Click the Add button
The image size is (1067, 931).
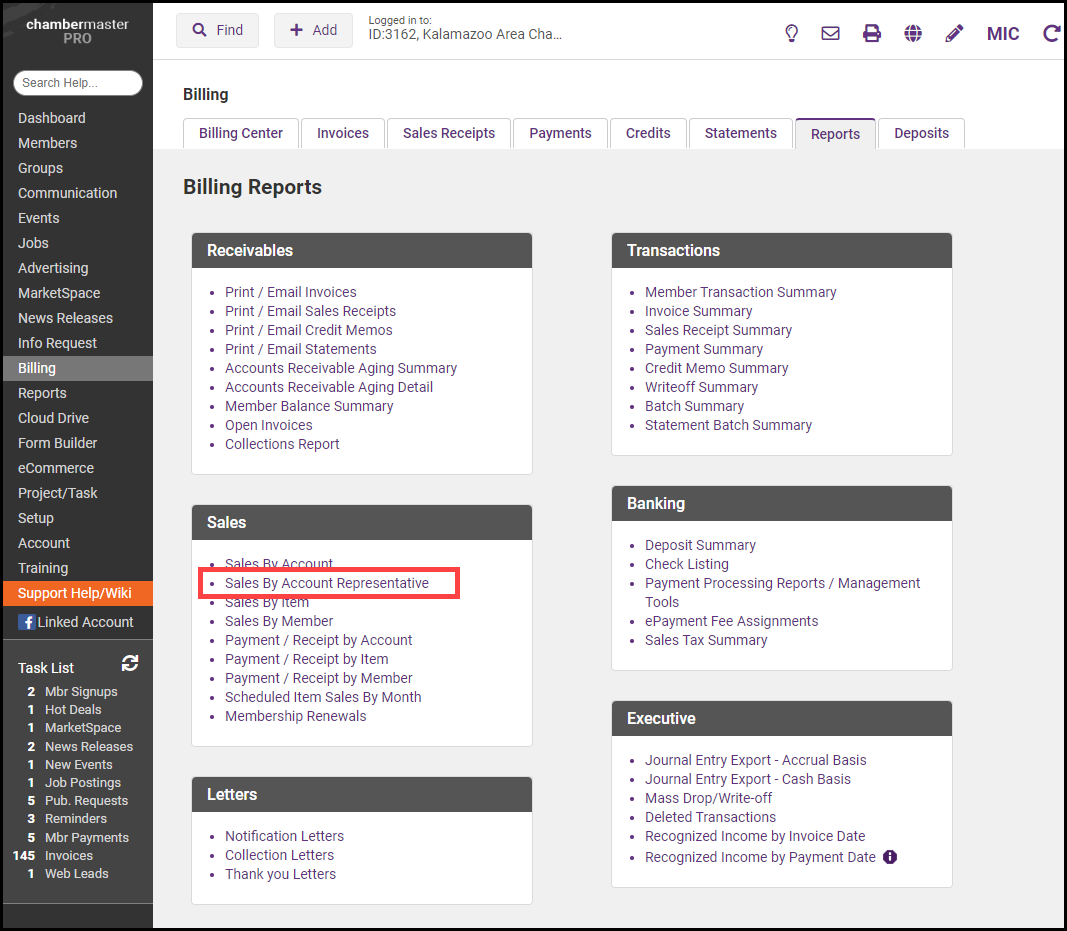click(313, 30)
